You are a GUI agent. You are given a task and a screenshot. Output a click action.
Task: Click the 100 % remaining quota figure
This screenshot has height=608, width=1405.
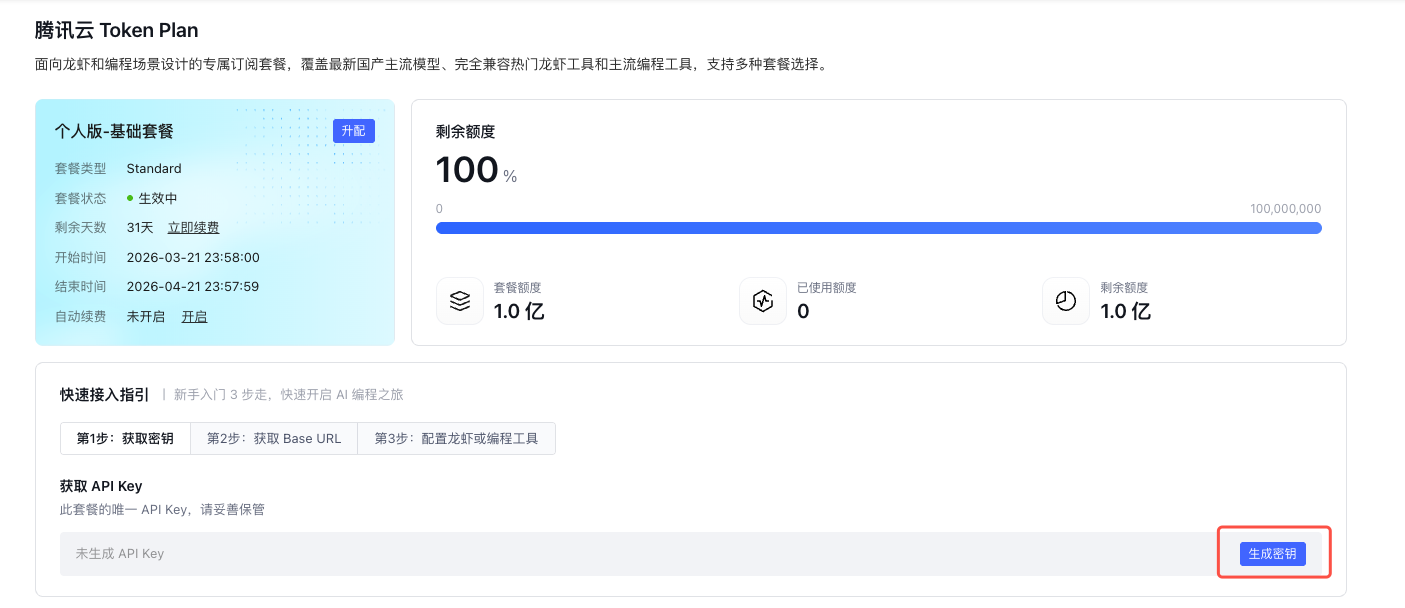476,170
